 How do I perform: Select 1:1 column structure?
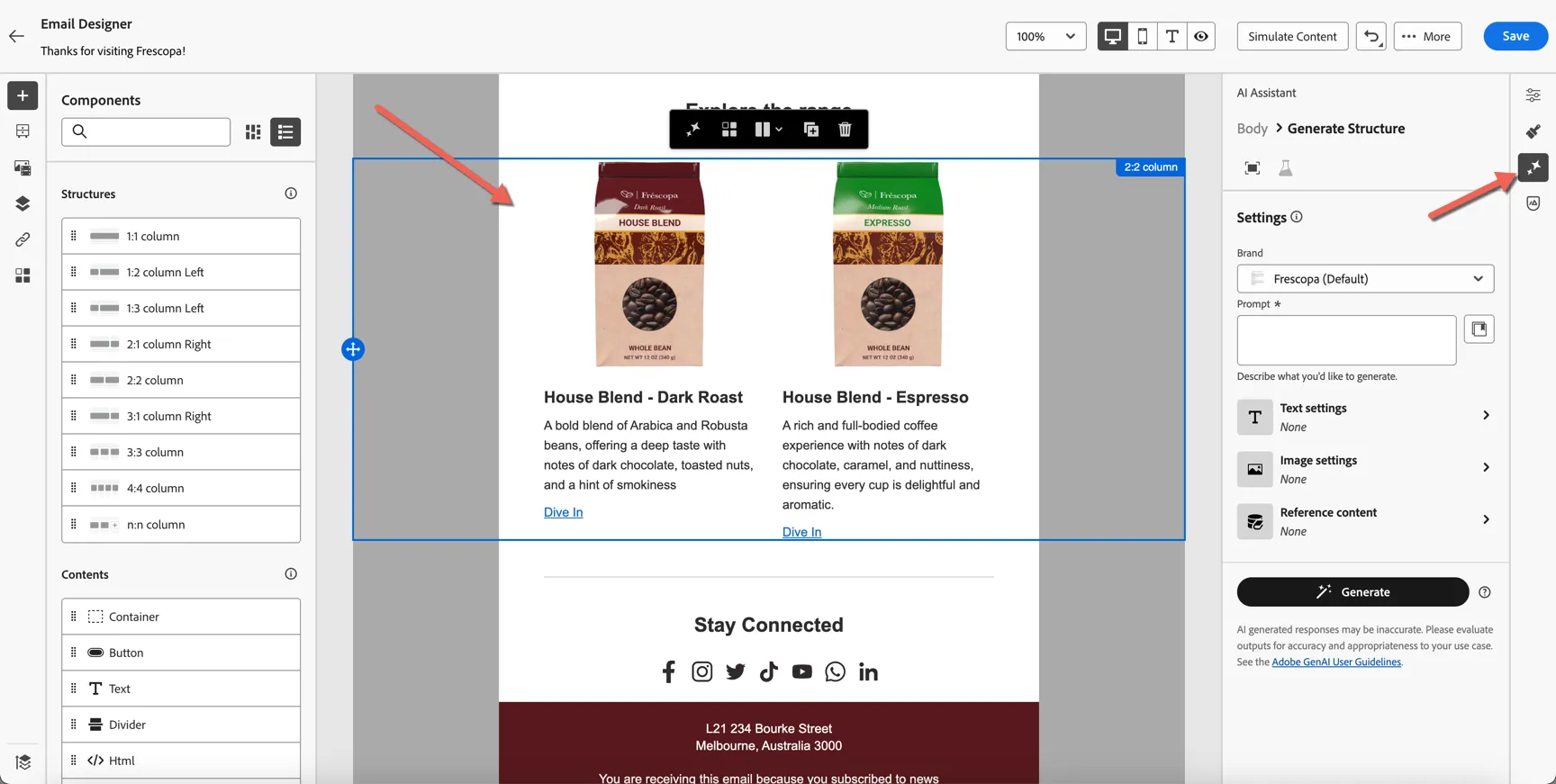point(181,236)
